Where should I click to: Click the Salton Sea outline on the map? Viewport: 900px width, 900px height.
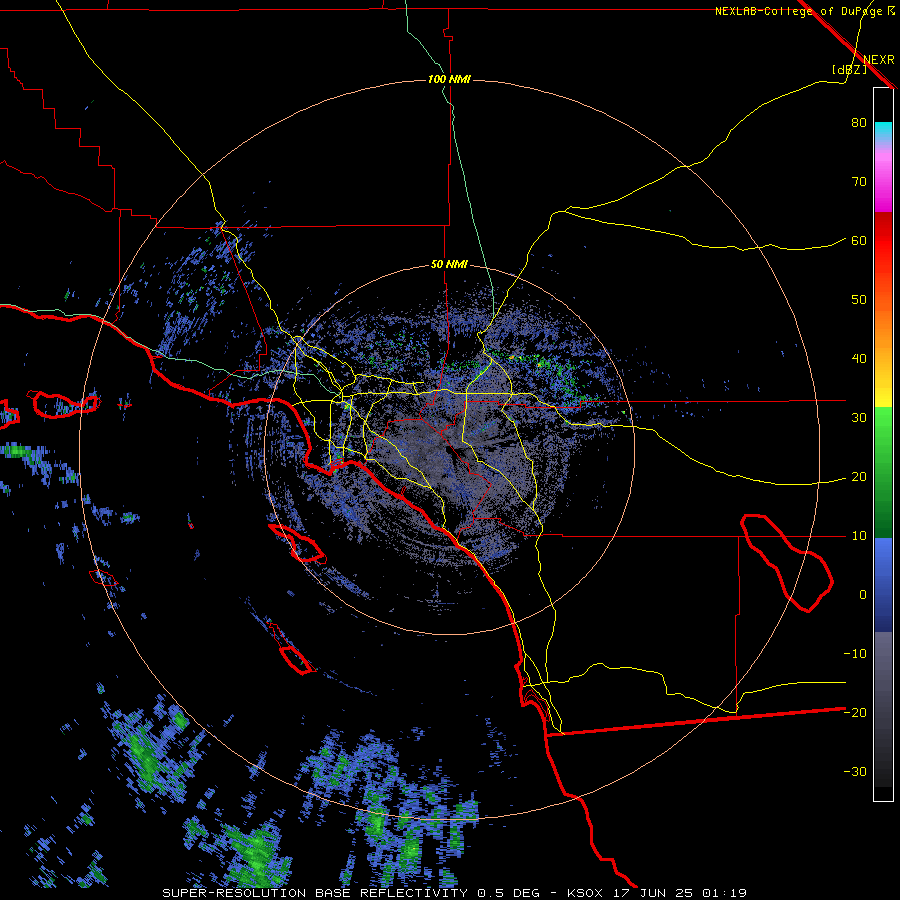click(786, 562)
